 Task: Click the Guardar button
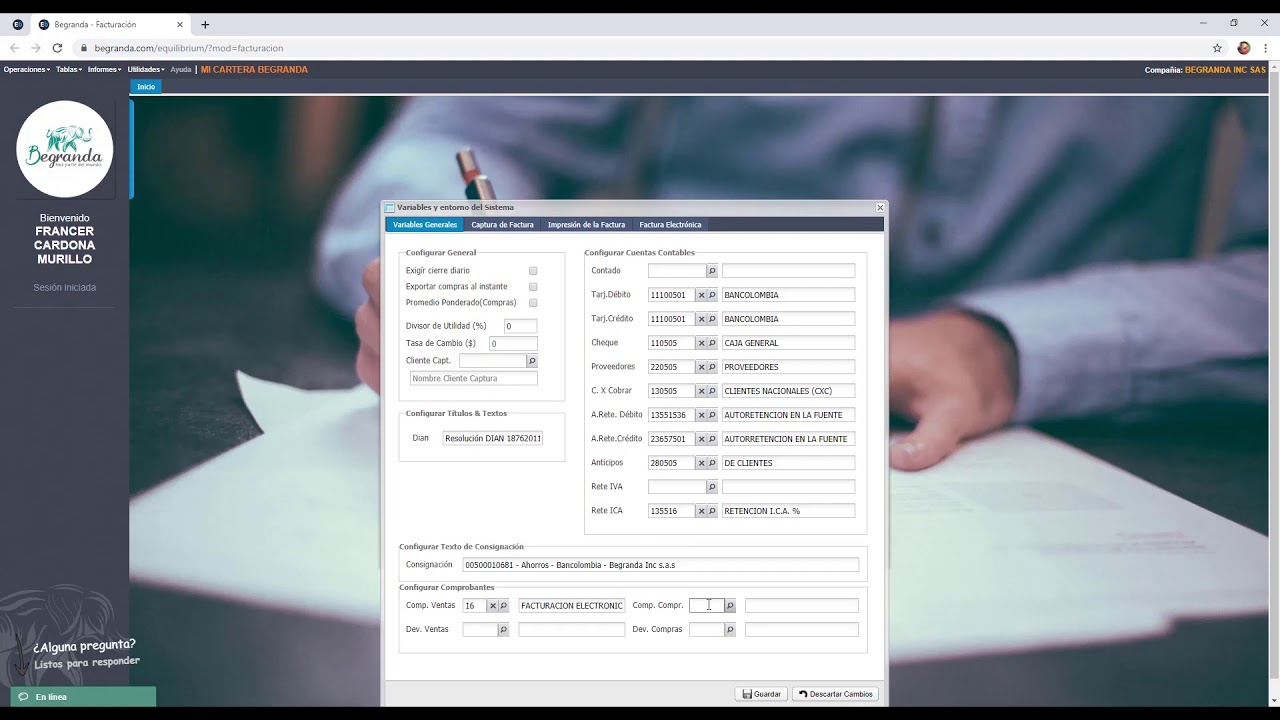761,694
